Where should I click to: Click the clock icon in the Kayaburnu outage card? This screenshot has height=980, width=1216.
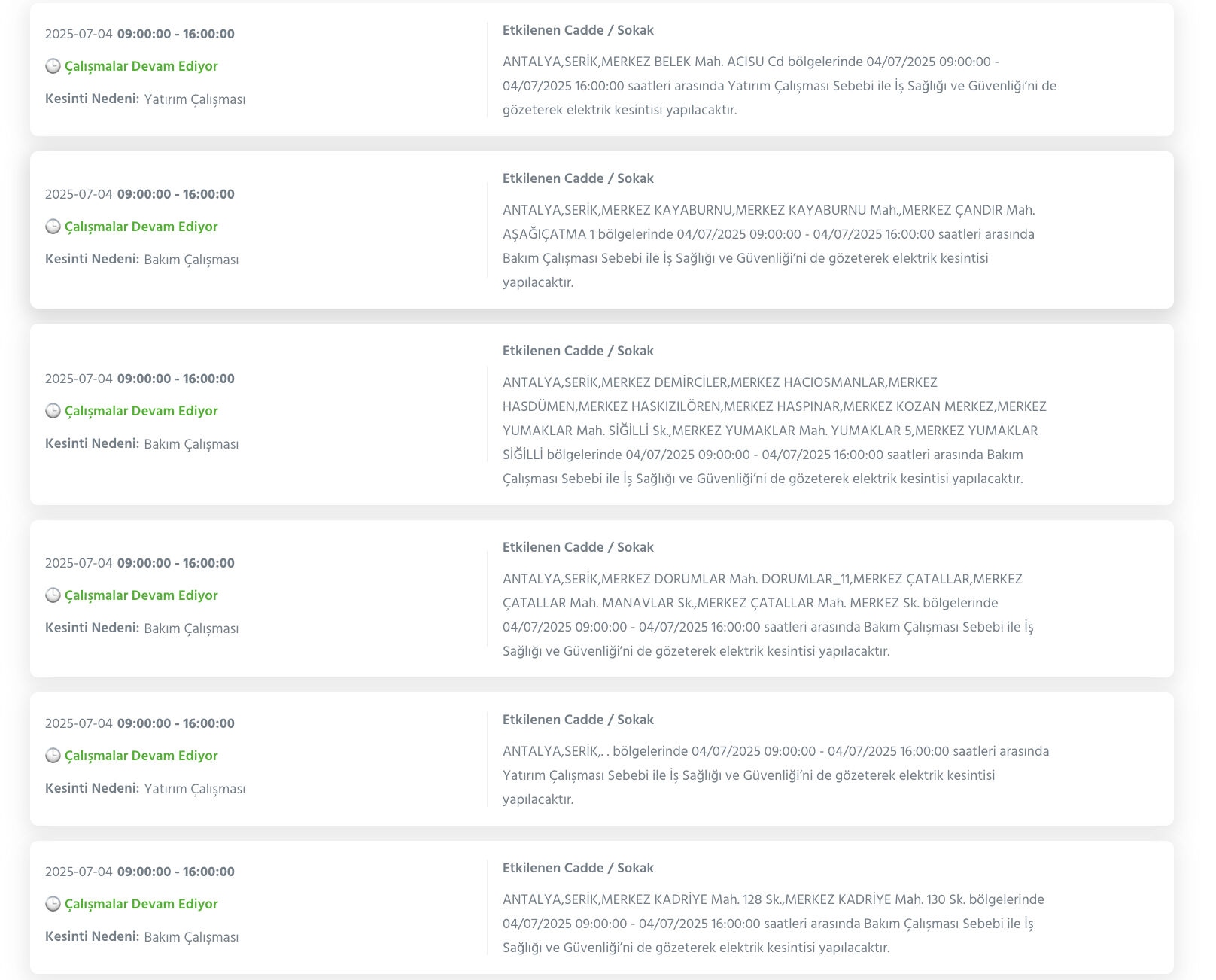click(53, 227)
